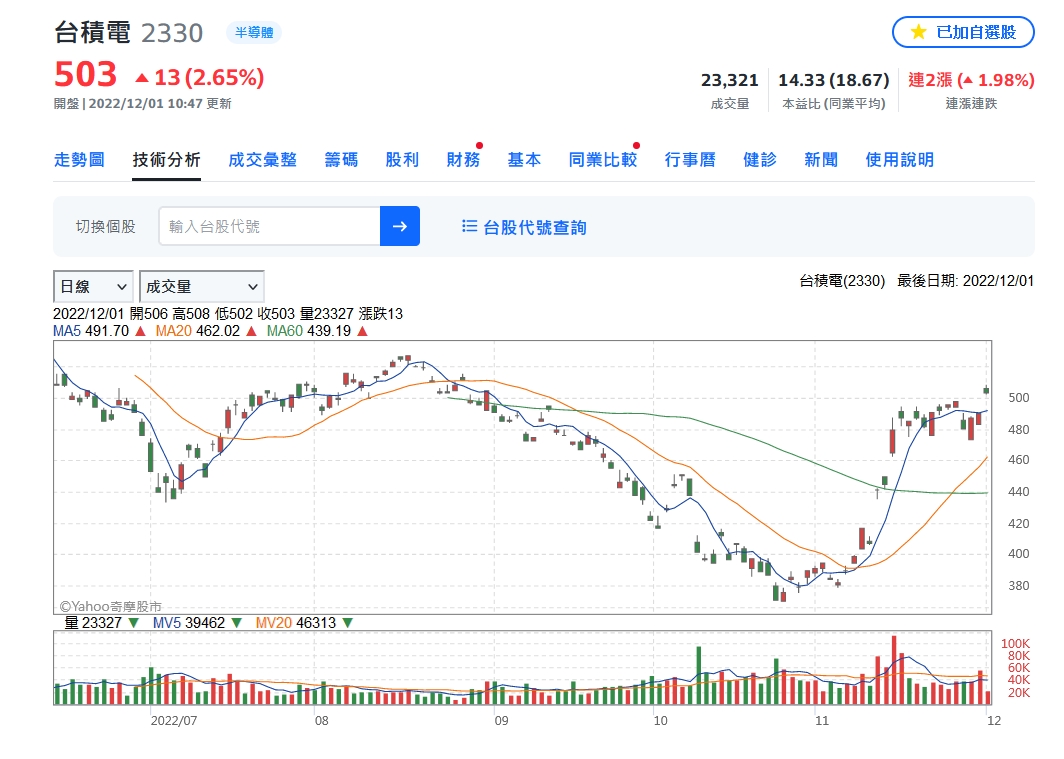
Task: Click the MA5 491.70 legend
Action: pos(98,331)
